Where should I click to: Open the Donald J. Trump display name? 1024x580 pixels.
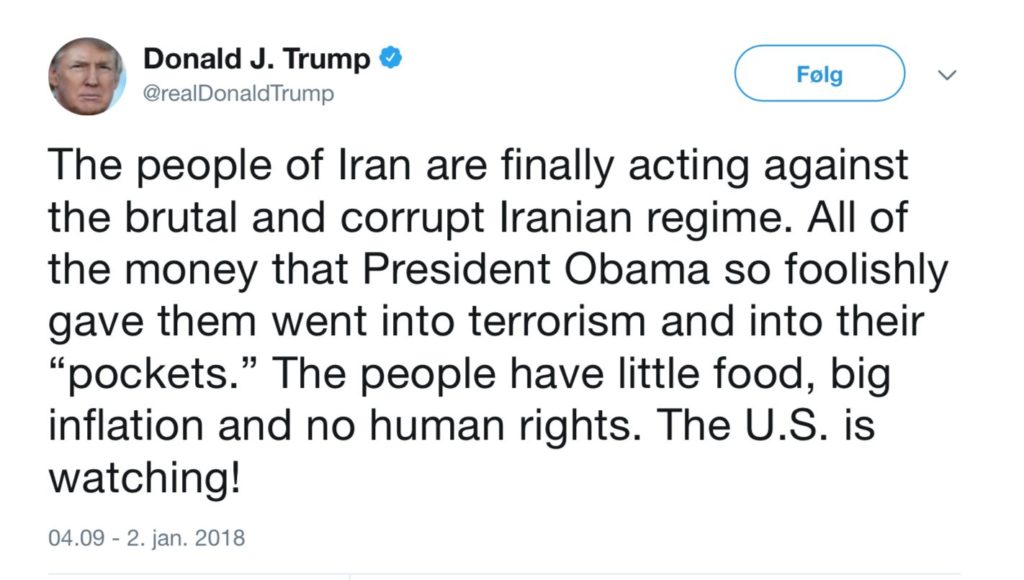pos(257,59)
